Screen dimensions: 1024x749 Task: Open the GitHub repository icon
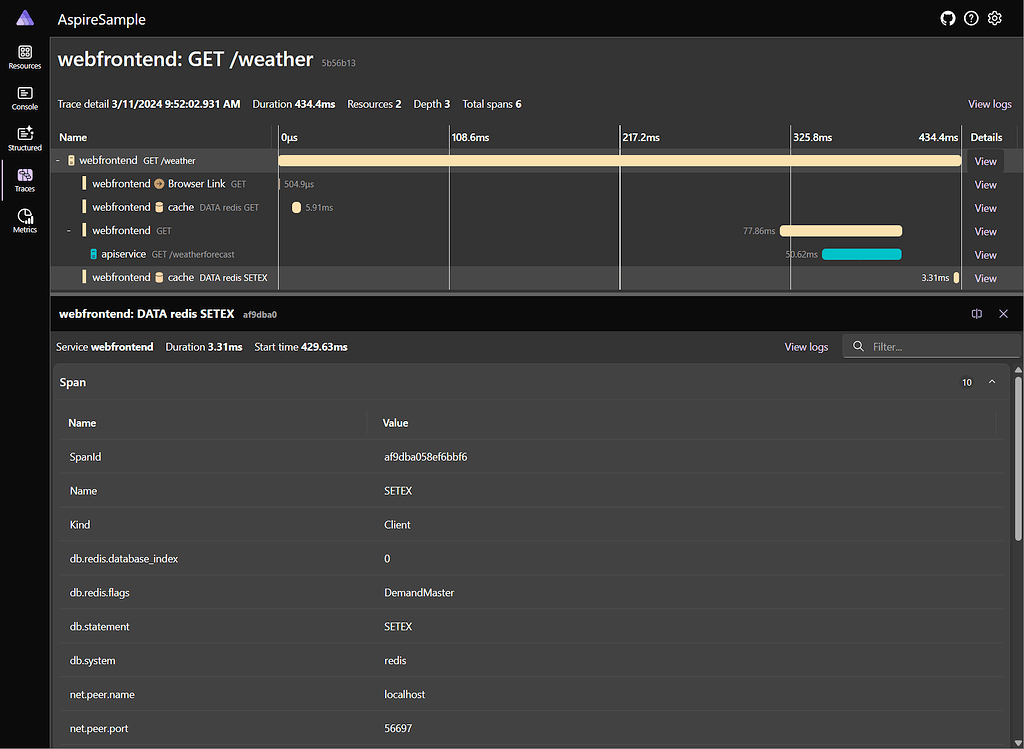[947, 18]
